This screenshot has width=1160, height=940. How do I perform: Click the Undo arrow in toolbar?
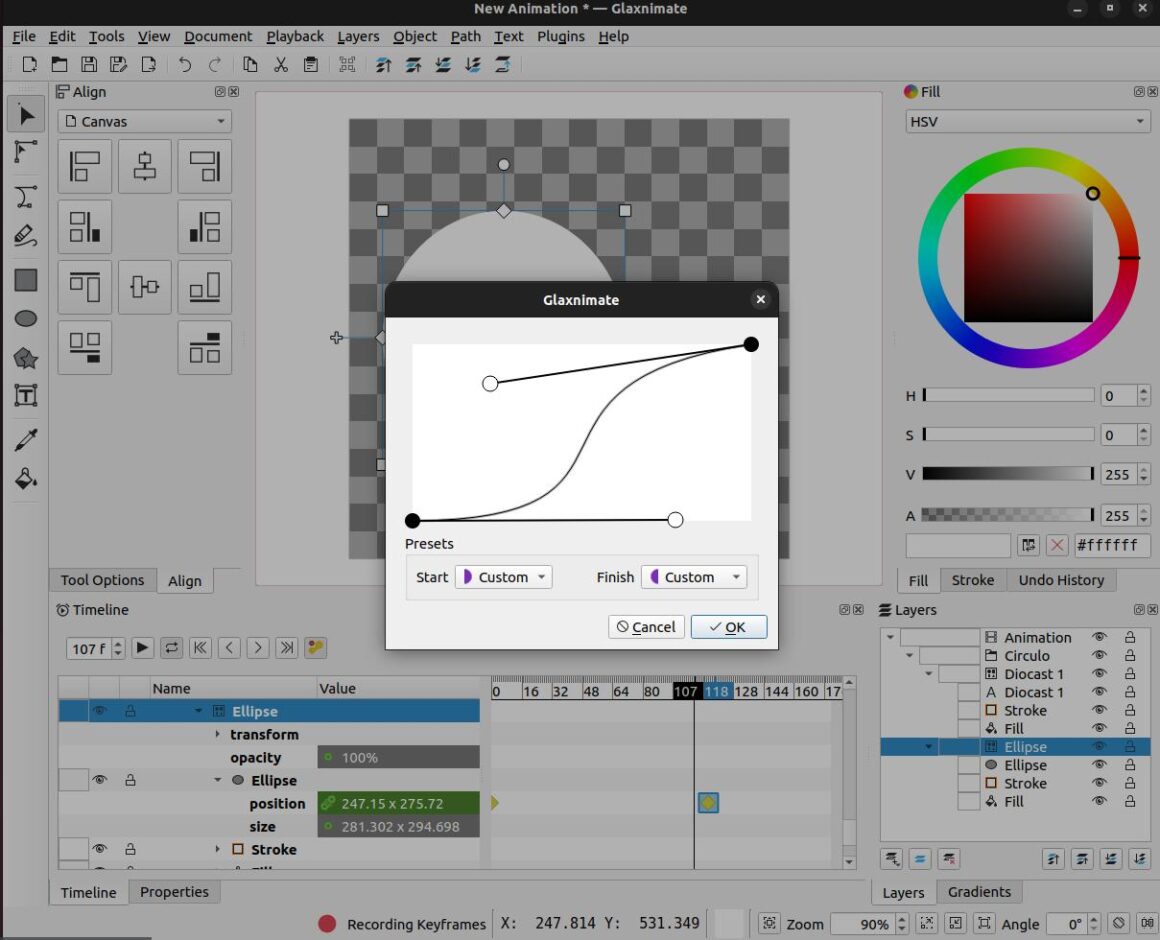pyautogui.click(x=185, y=65)
